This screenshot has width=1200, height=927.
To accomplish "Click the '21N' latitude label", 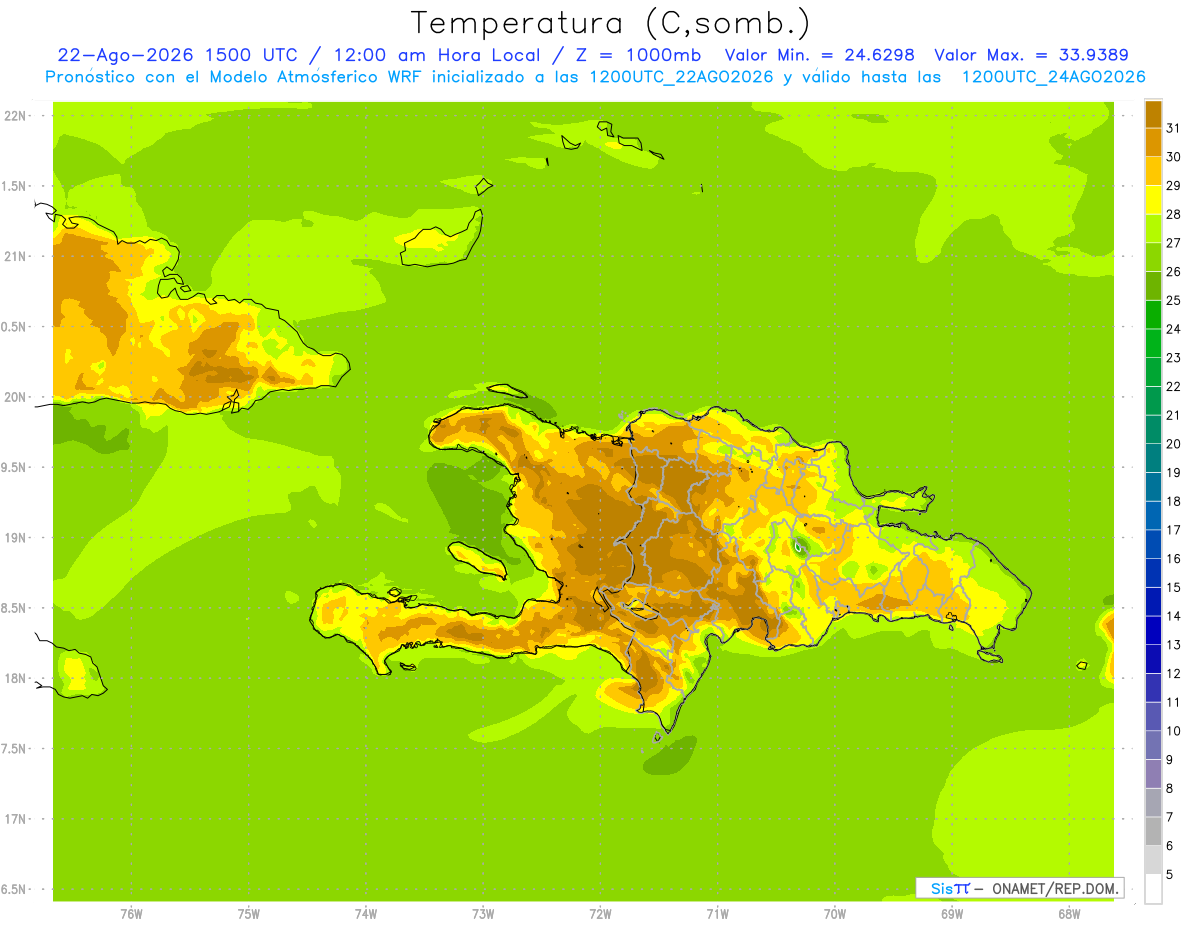I will [16, 256].
